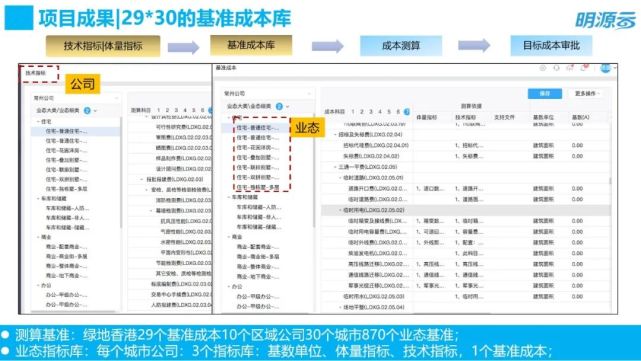This screenshot has height=361, width=641.
Task: Select level 2 next to 测算科目 in 技术指标 window
Action: (167, 110)
